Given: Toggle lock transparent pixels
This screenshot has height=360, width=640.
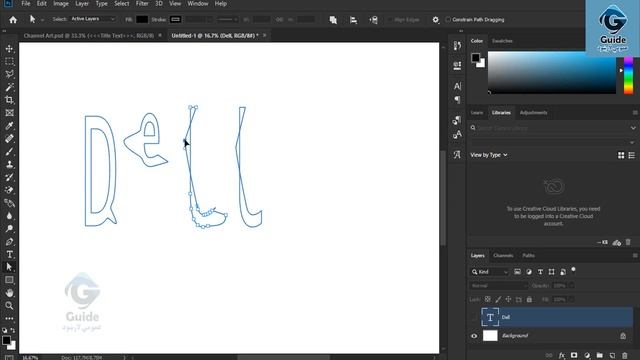Looking at the screenshot, I should 487,299.
